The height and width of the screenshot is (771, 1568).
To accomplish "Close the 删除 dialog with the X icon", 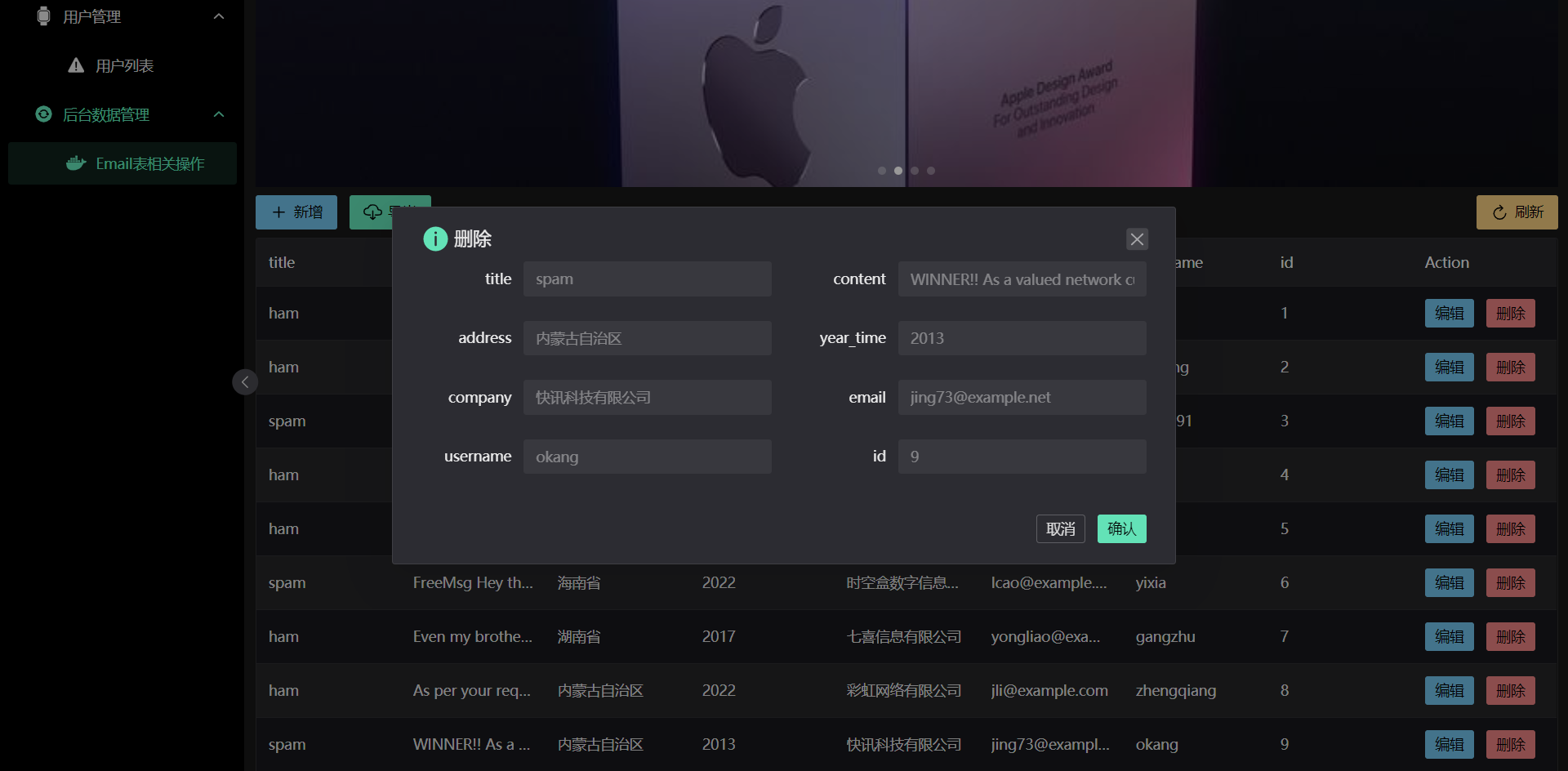I will point(1137,239).
